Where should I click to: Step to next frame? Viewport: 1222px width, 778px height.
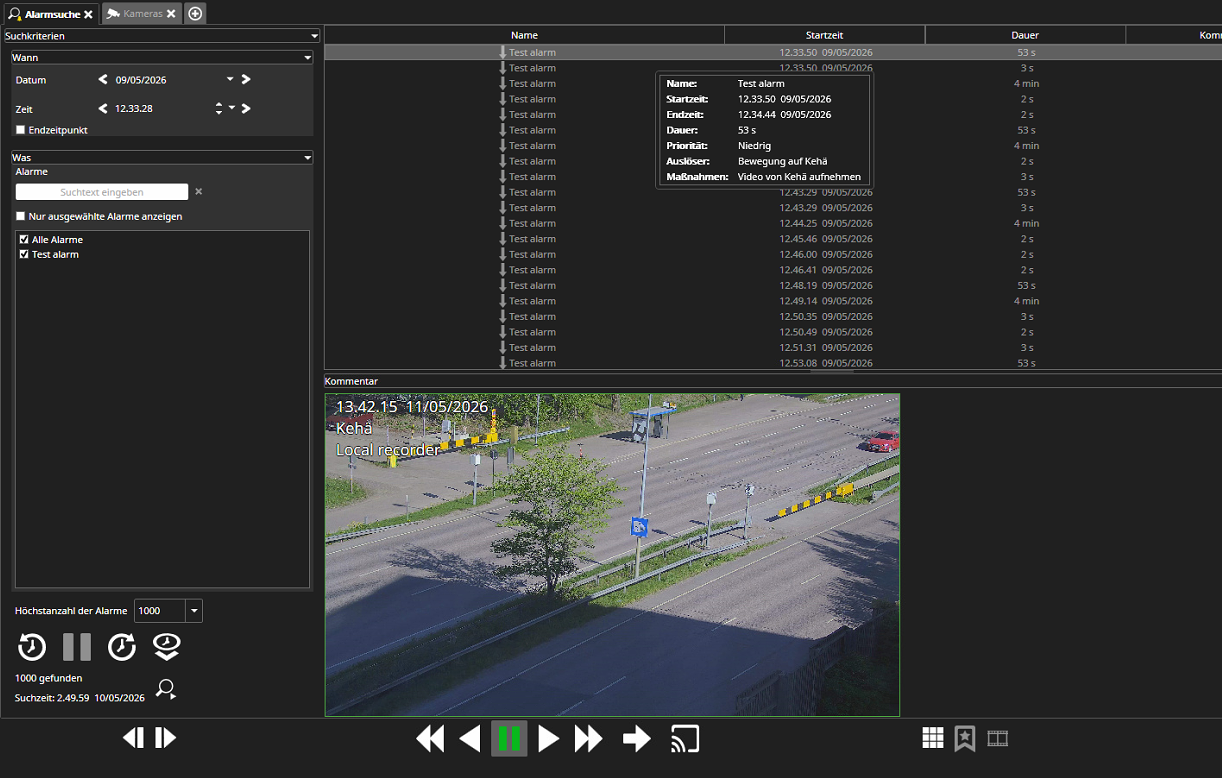point(166,738)
